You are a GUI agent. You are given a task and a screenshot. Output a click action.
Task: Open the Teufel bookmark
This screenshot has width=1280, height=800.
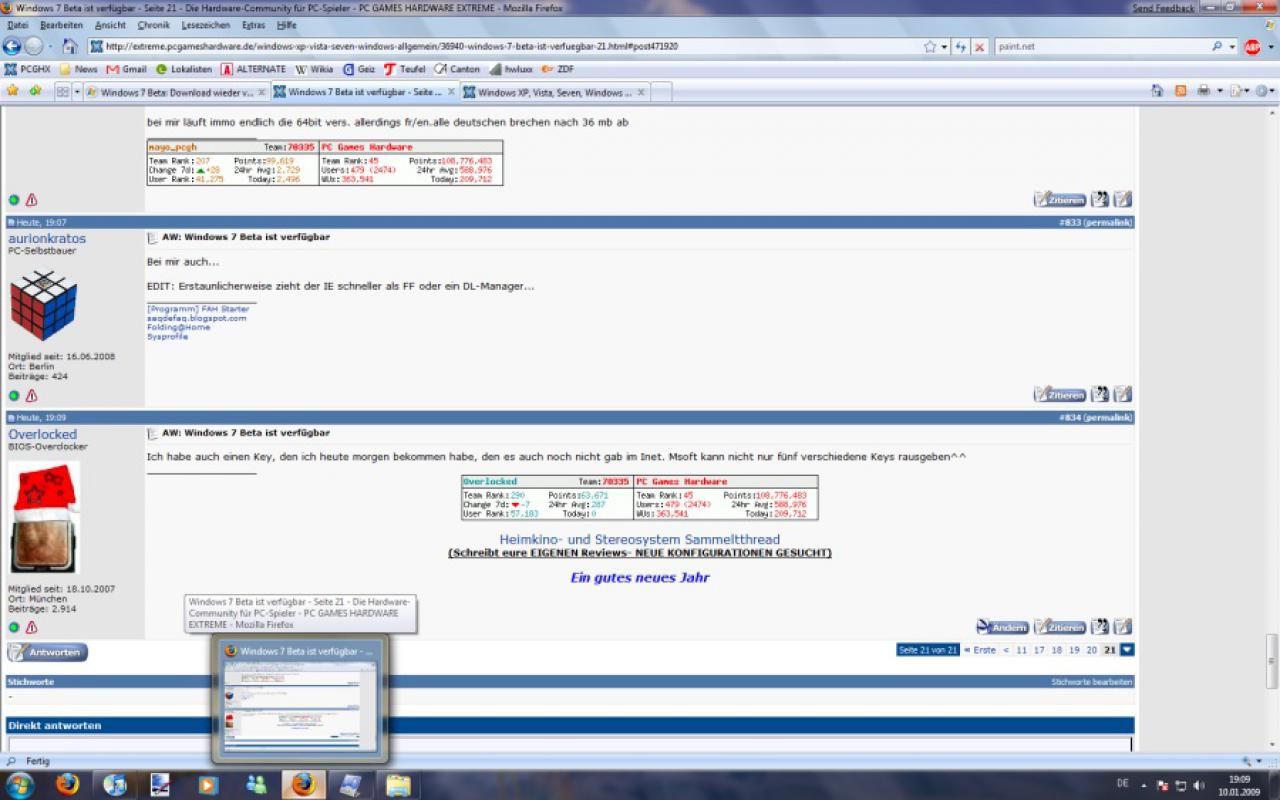click(x=405, y=69)
